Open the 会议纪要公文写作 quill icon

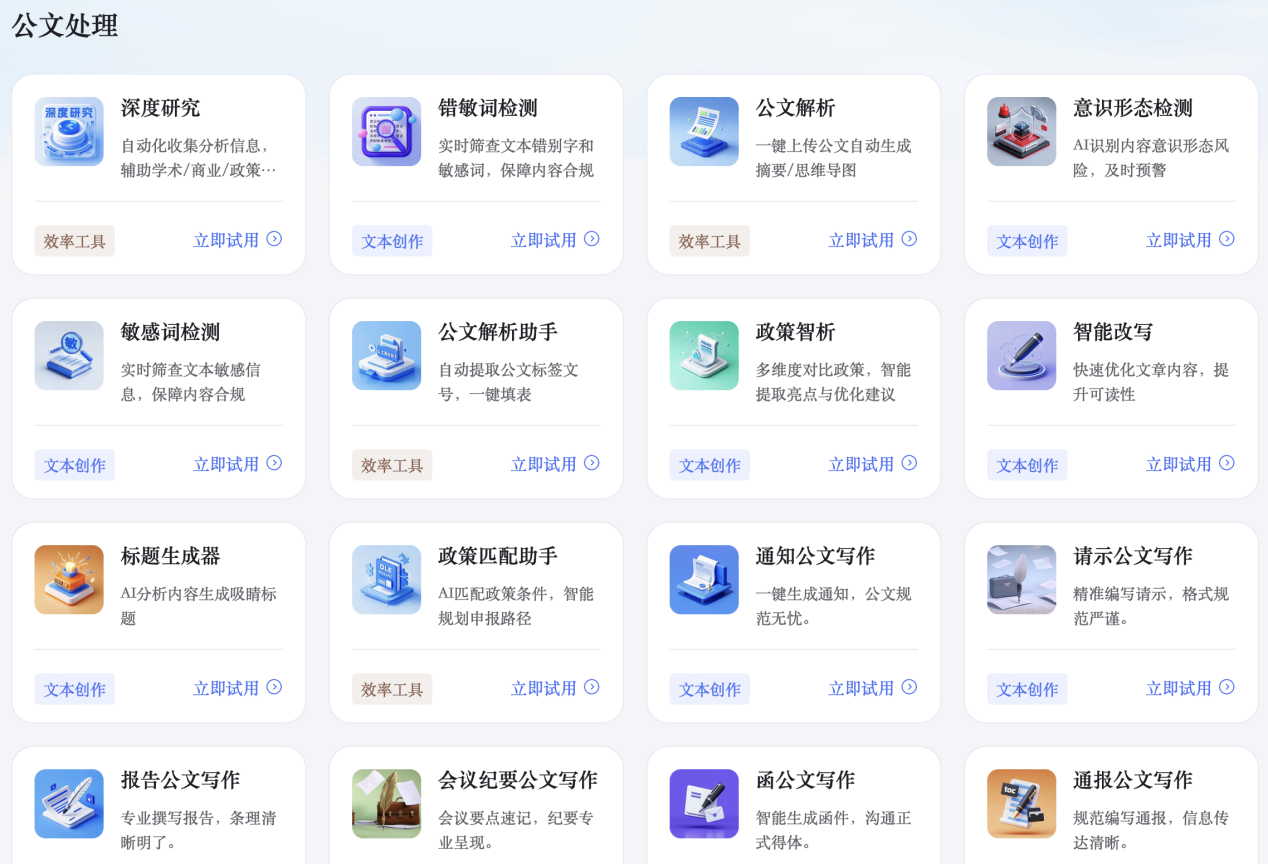click(x=386, y=803)
